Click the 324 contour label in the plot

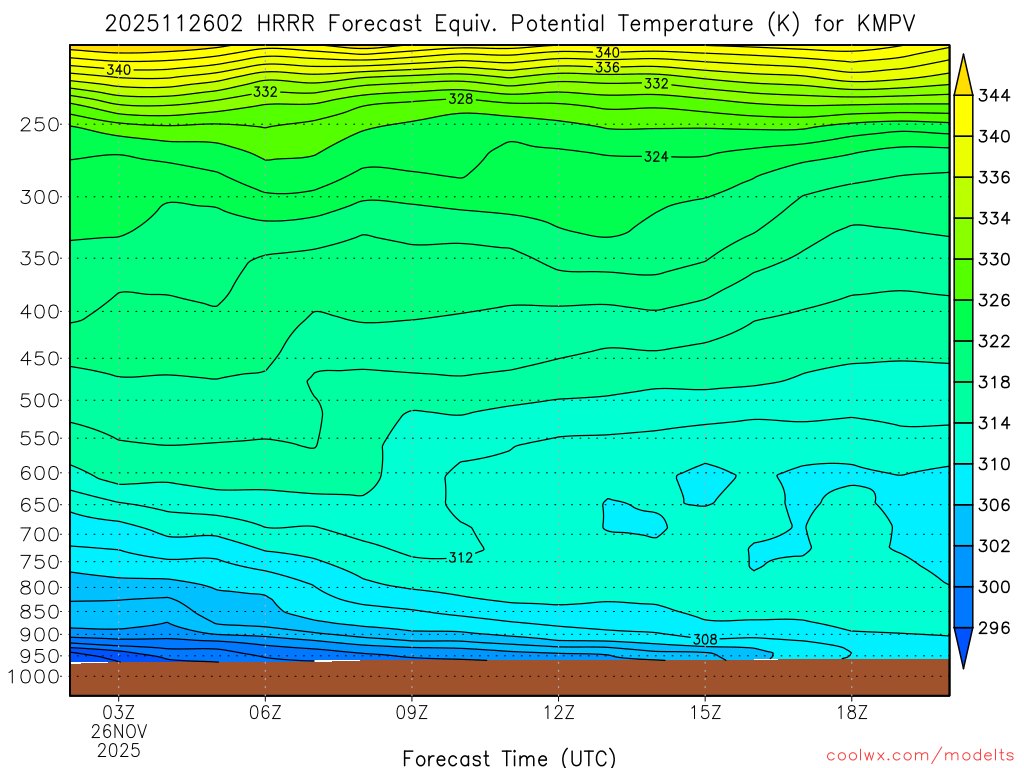pos(656,157)
